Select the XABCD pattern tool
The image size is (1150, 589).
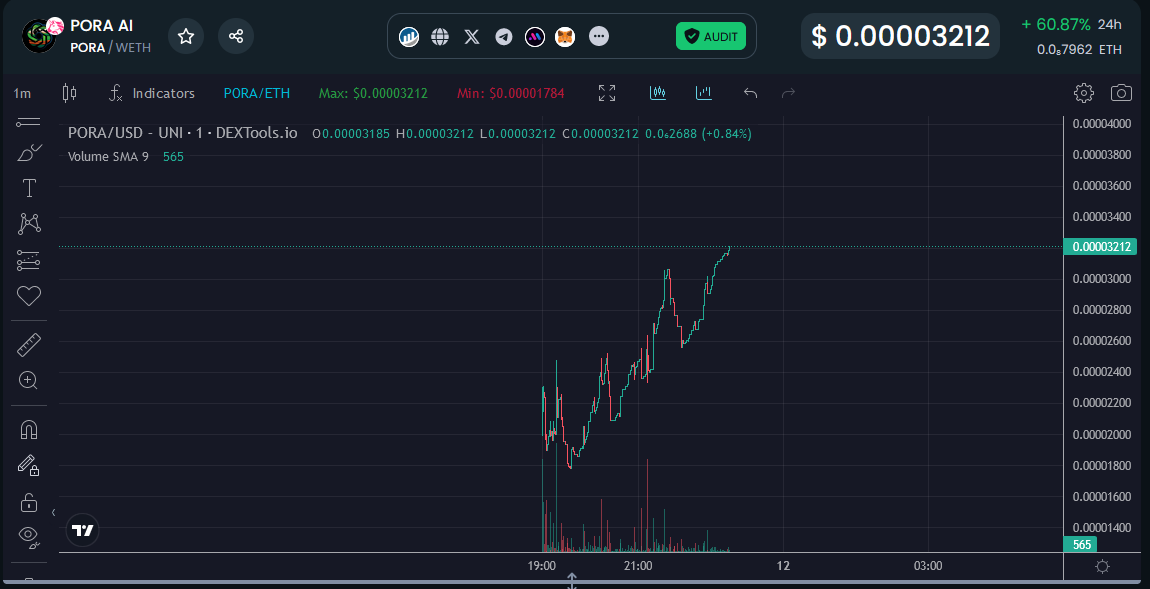tap(29, 224)
